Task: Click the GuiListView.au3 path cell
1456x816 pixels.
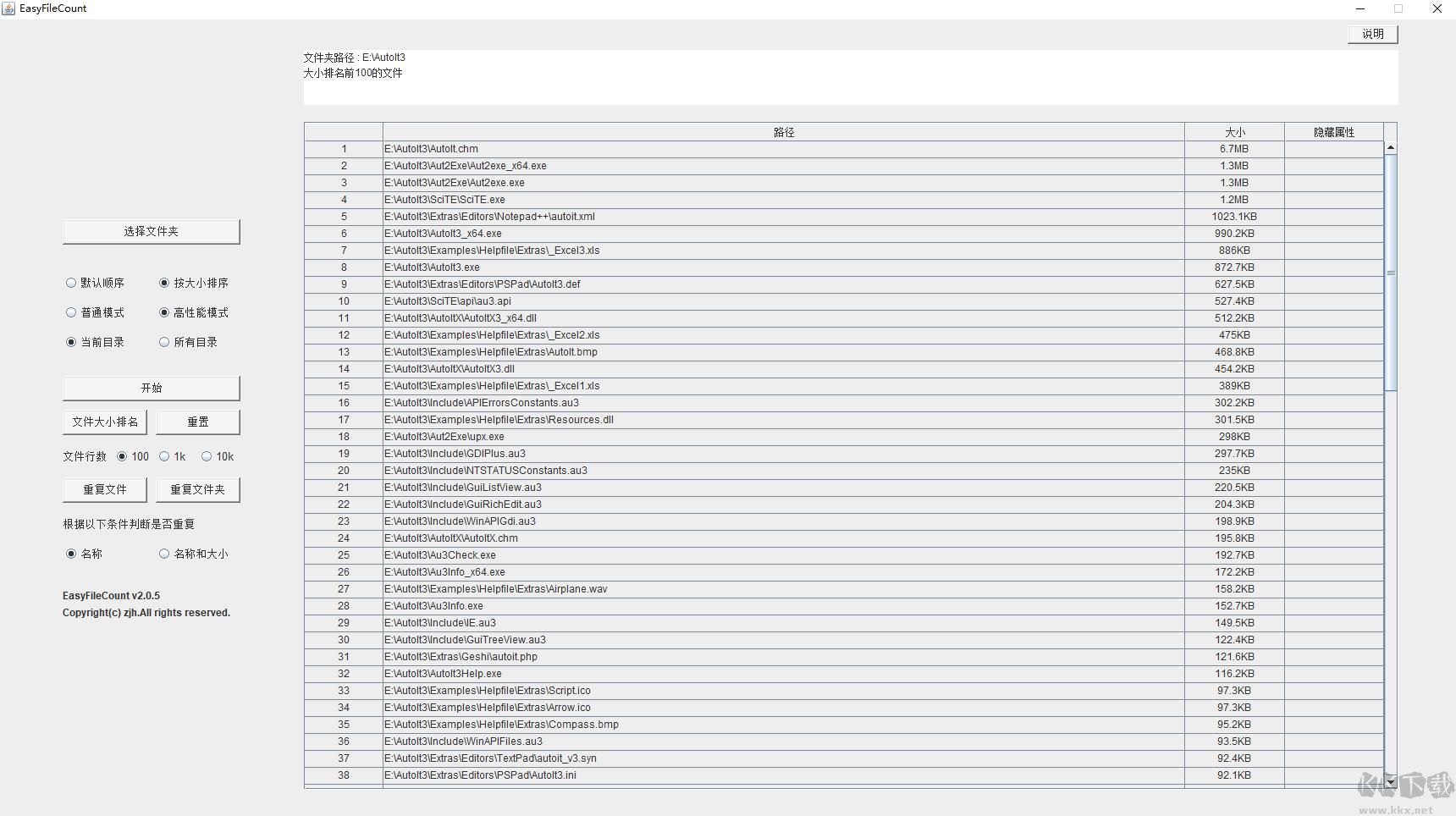Action: pyautogui.click(x=784, y=488)
